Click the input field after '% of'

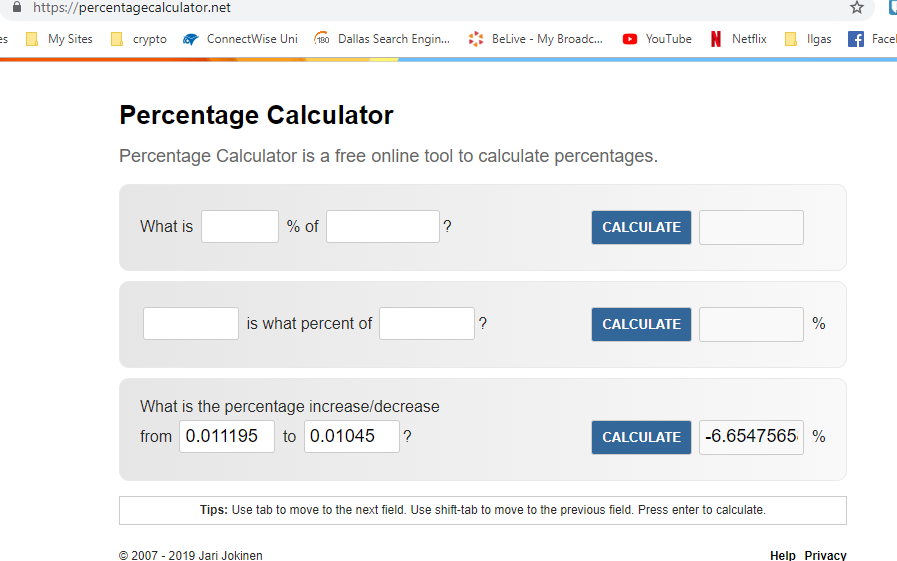382,227
